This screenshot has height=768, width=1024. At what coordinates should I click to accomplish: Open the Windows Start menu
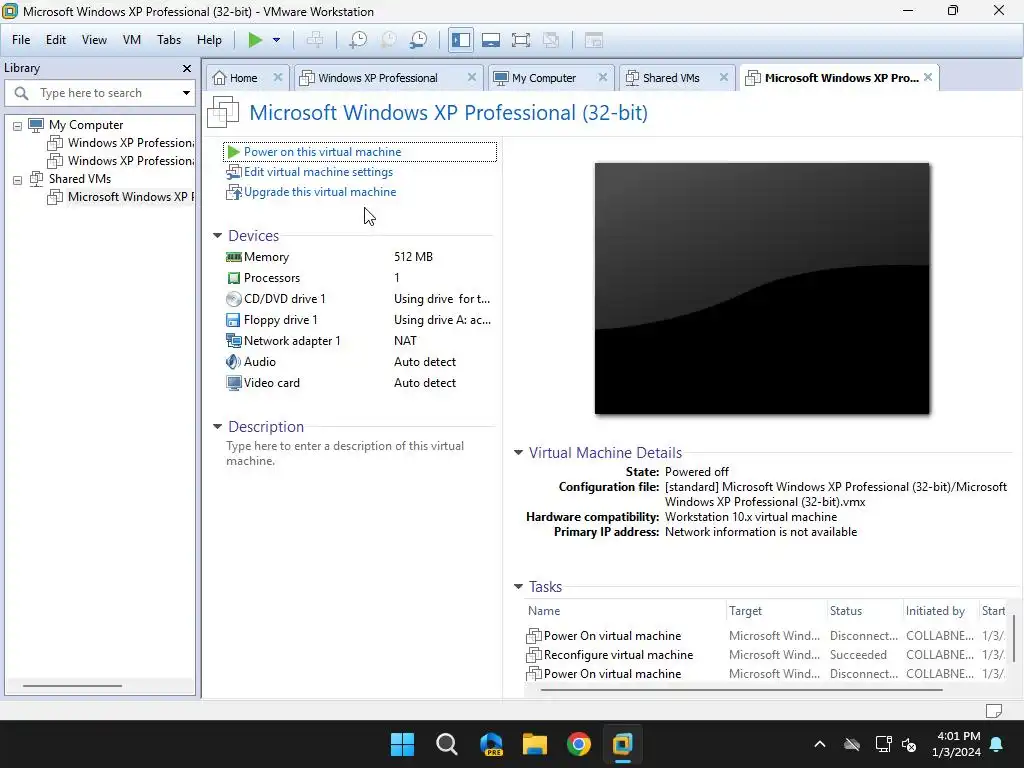click(402, 744)
